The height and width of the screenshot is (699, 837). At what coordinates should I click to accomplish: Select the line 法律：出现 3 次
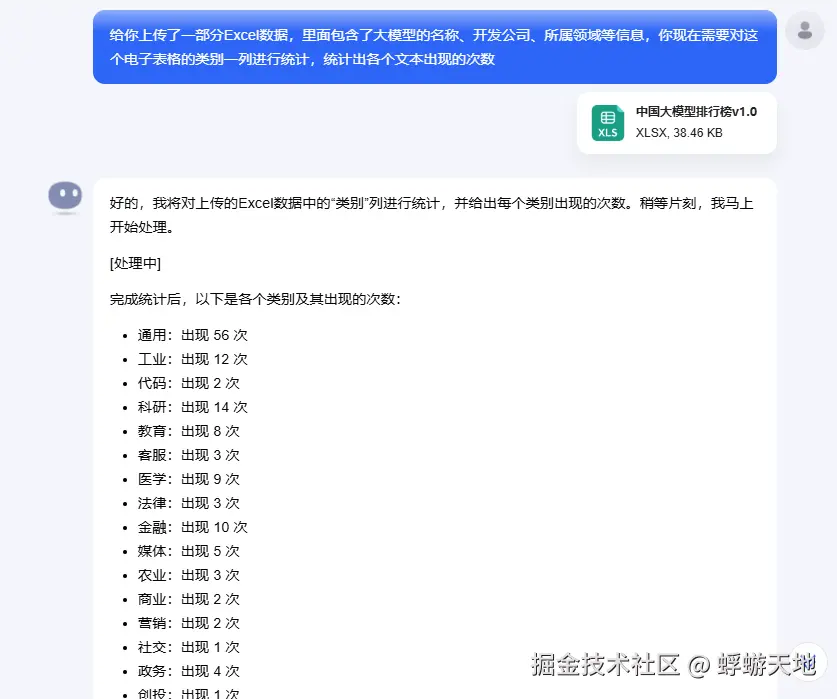188,504
